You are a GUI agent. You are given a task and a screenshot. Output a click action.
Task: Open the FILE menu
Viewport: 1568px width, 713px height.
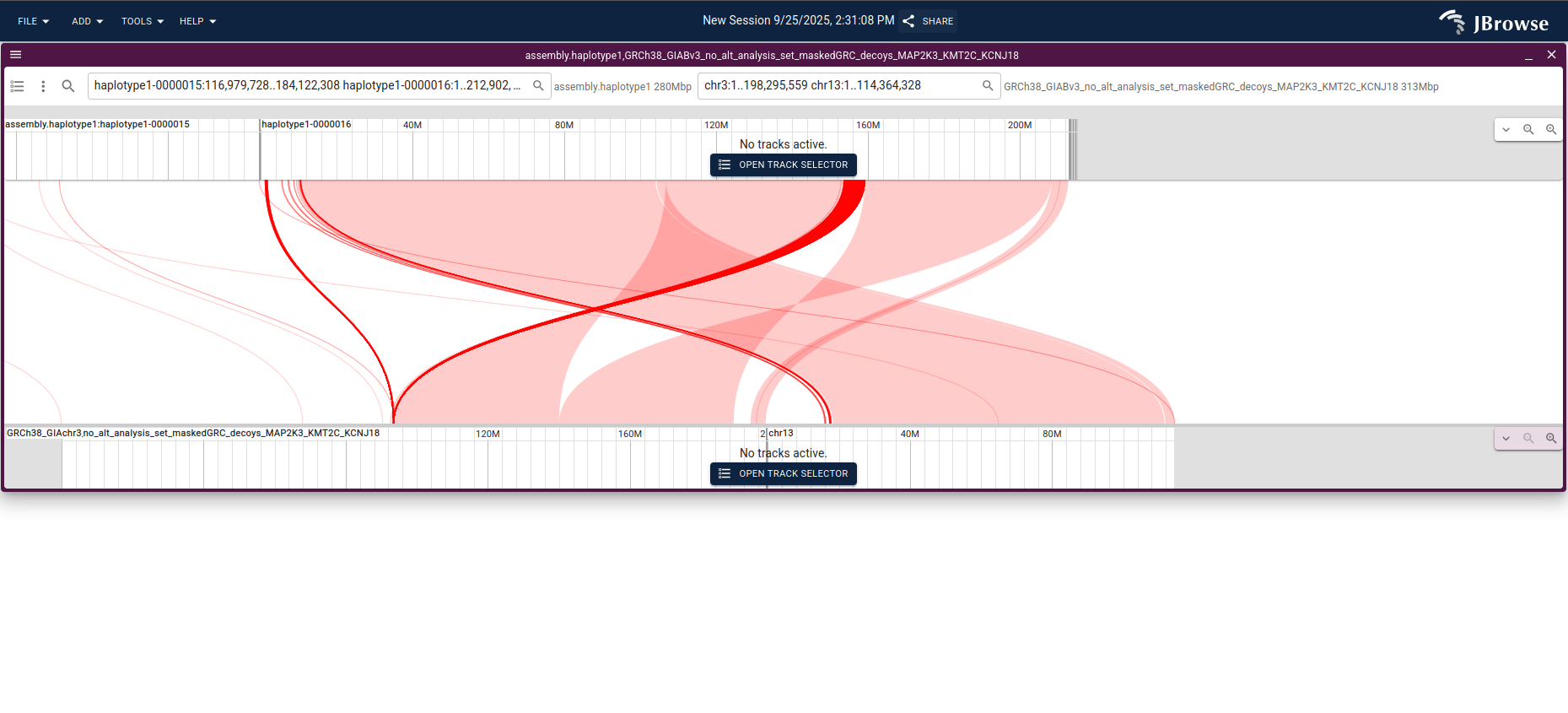coord(33,21)
